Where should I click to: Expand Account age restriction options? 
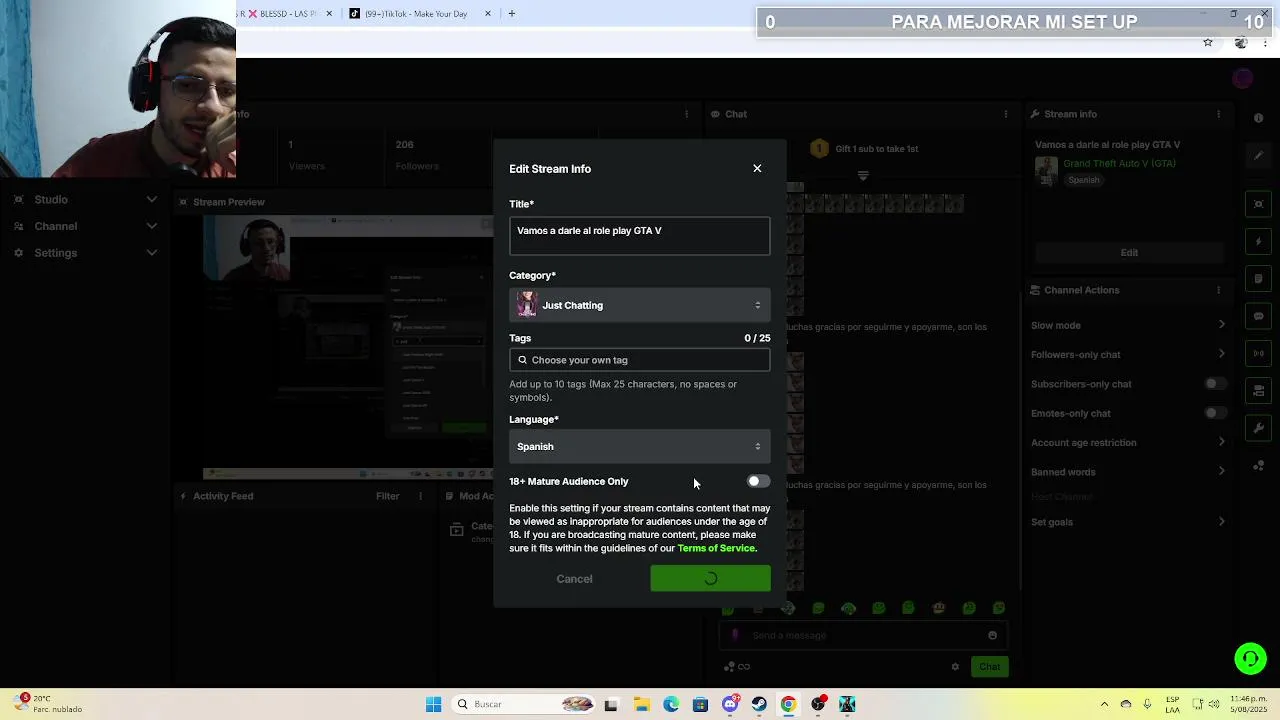click(1128, 442)
